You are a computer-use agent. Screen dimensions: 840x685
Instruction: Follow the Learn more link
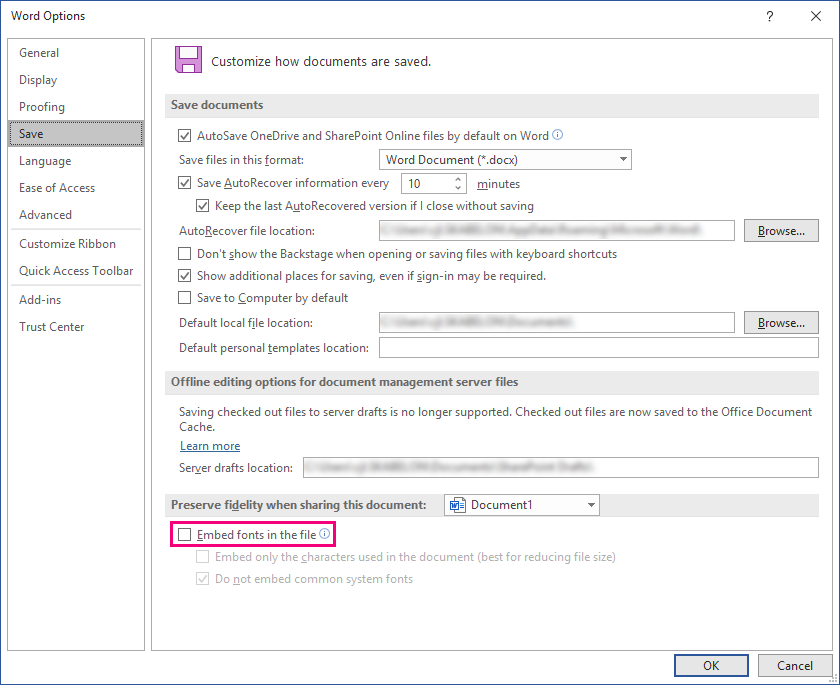[210, 446]
